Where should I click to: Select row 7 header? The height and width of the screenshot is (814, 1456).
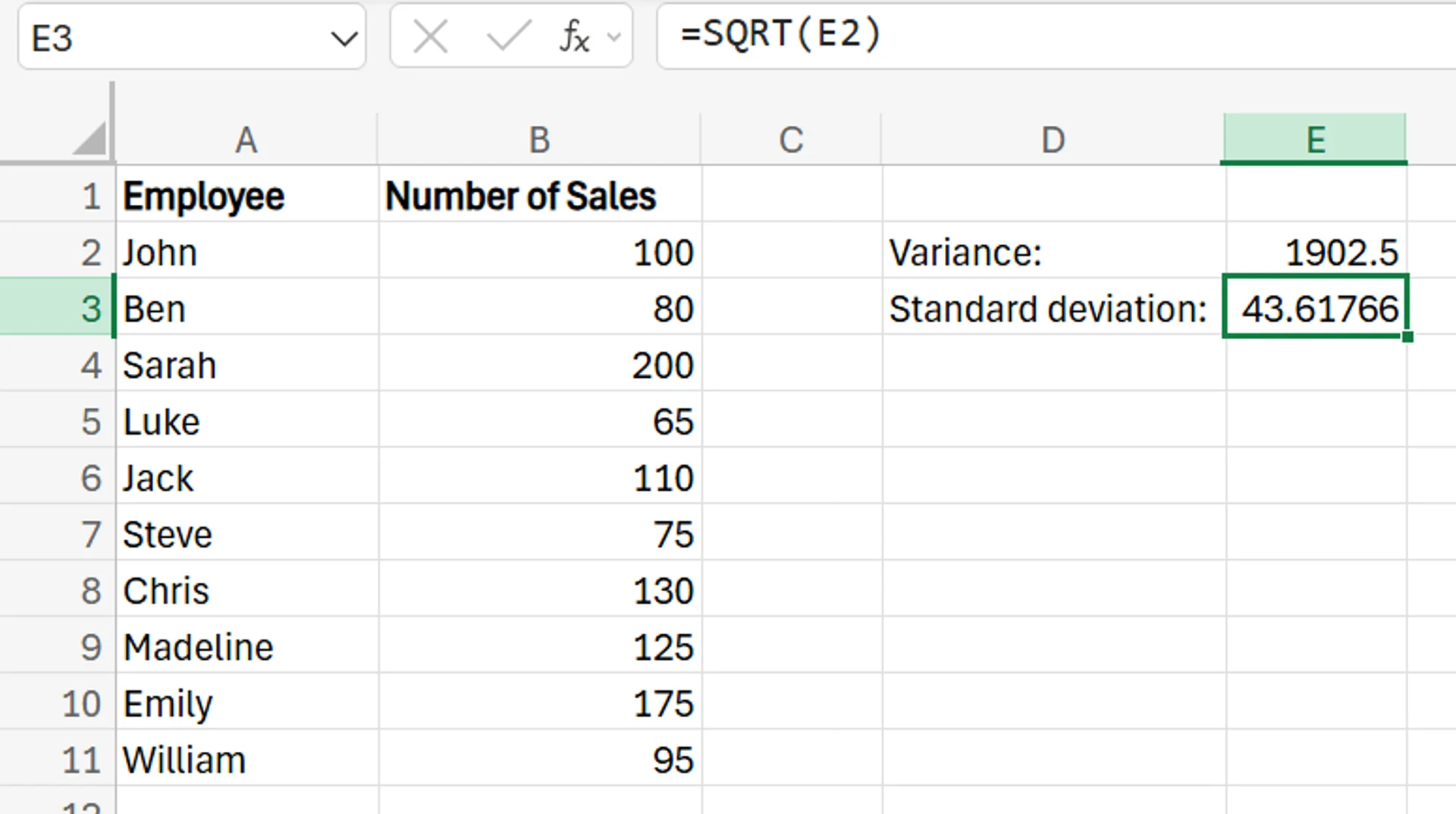click(x=58, y=533)
